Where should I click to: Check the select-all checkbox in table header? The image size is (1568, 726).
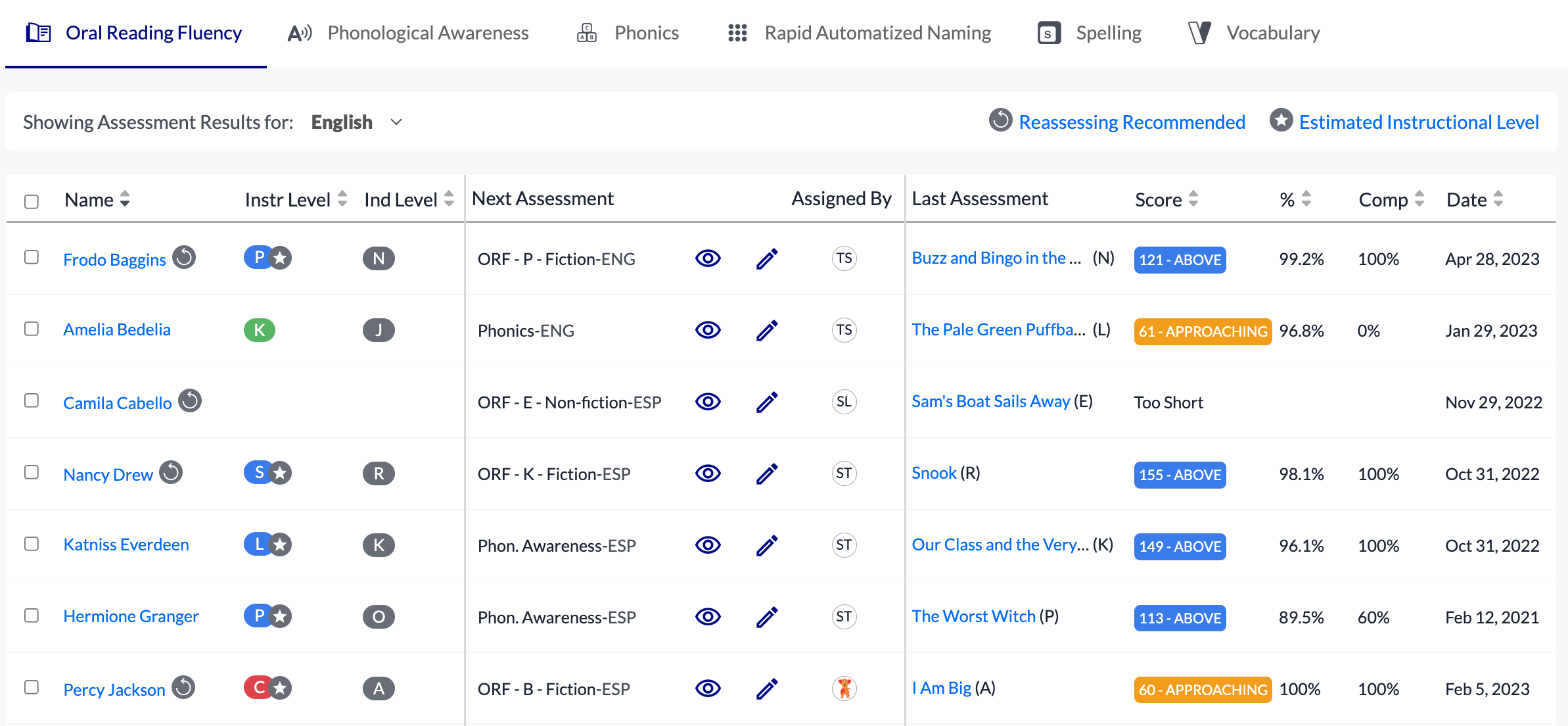(x=32, y=201)
